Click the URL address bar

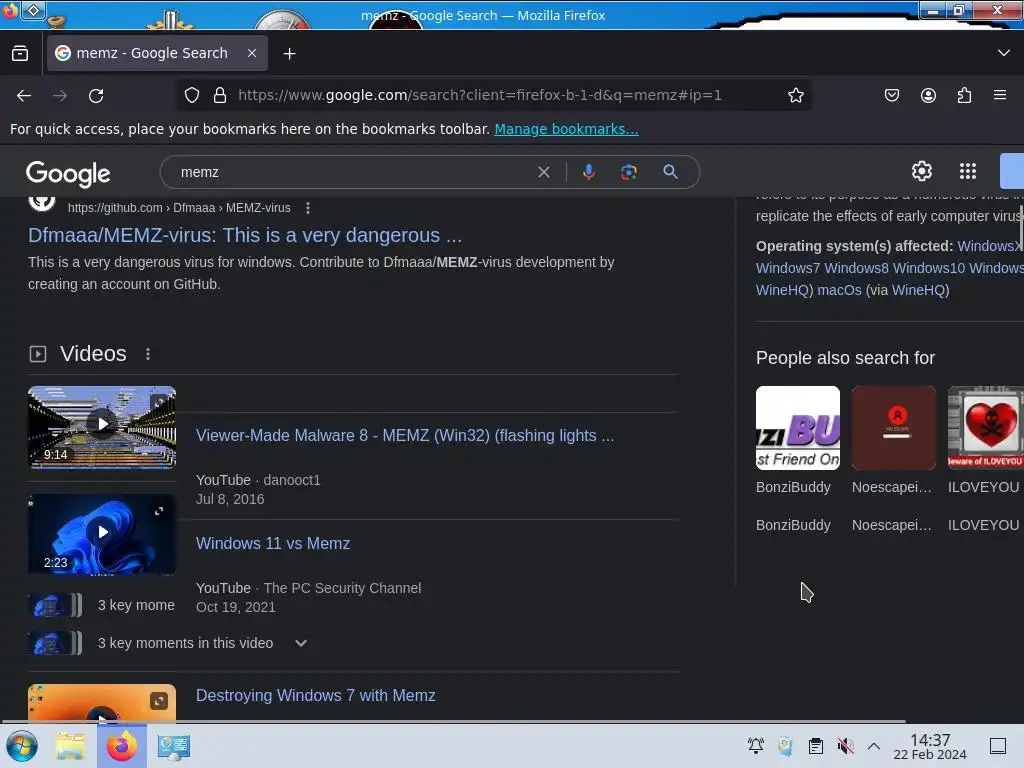(480, 95)
